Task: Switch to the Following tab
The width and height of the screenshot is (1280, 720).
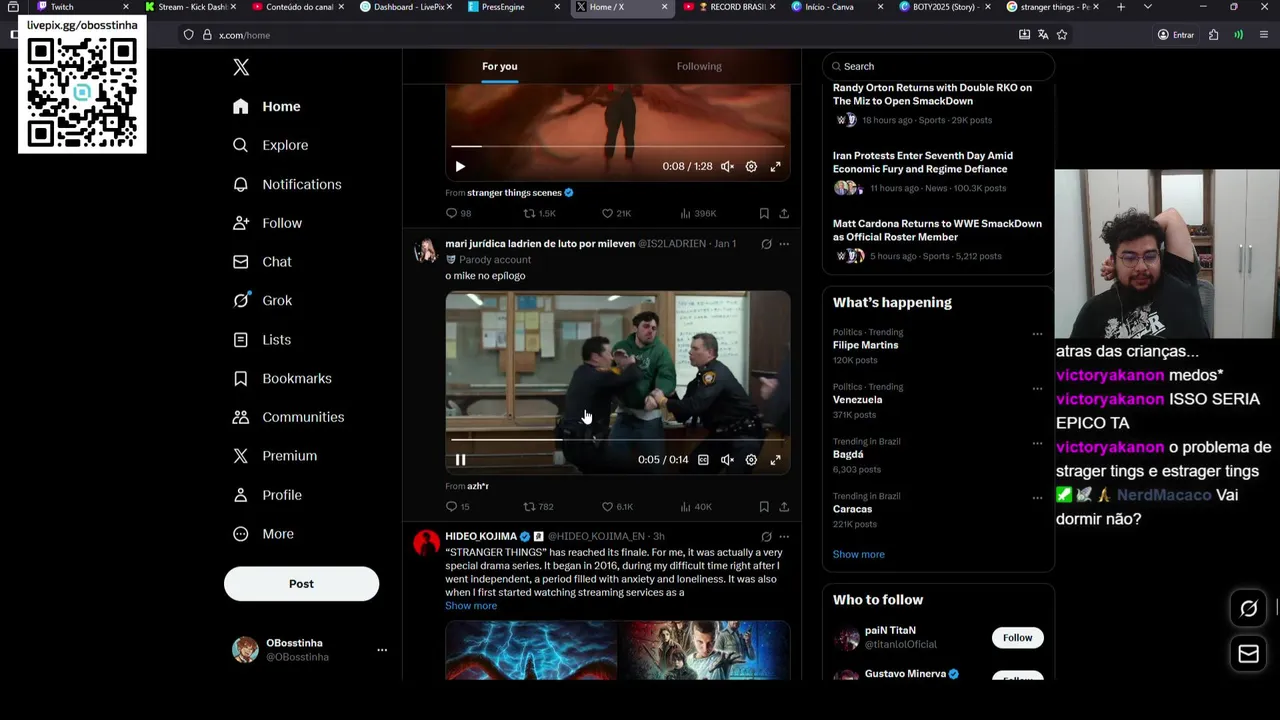Action: (x=699, y=66)
